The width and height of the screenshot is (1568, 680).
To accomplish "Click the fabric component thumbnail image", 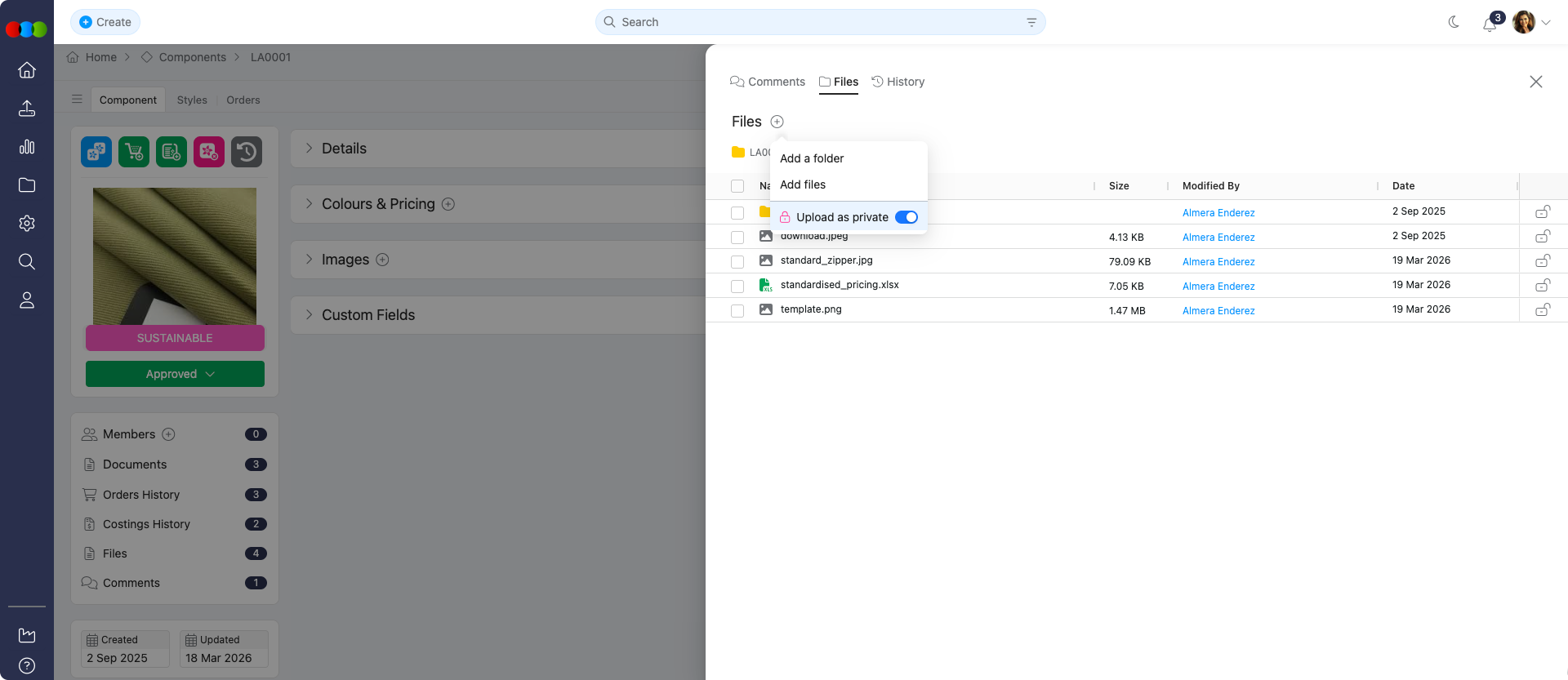I will (175, 256).
